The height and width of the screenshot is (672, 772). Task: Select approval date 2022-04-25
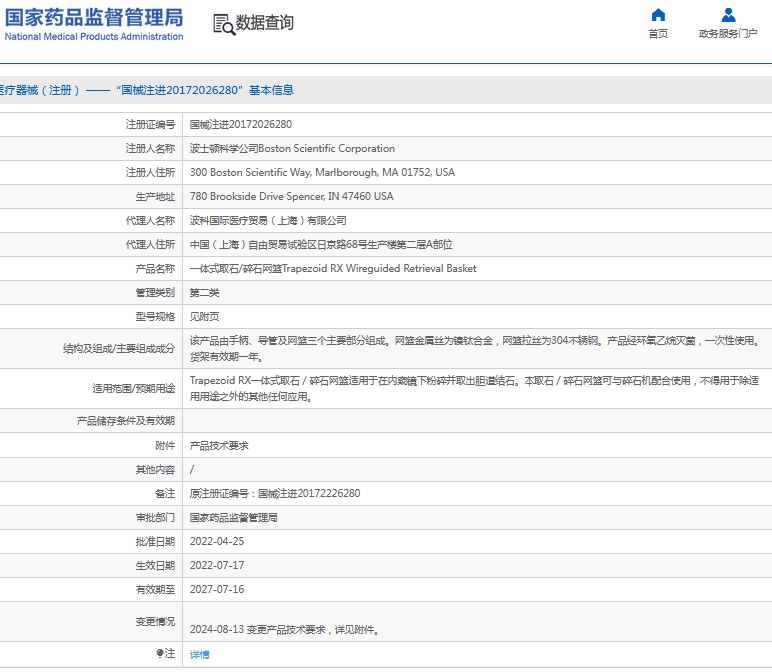pyautogui.click(x=217, y=542)
